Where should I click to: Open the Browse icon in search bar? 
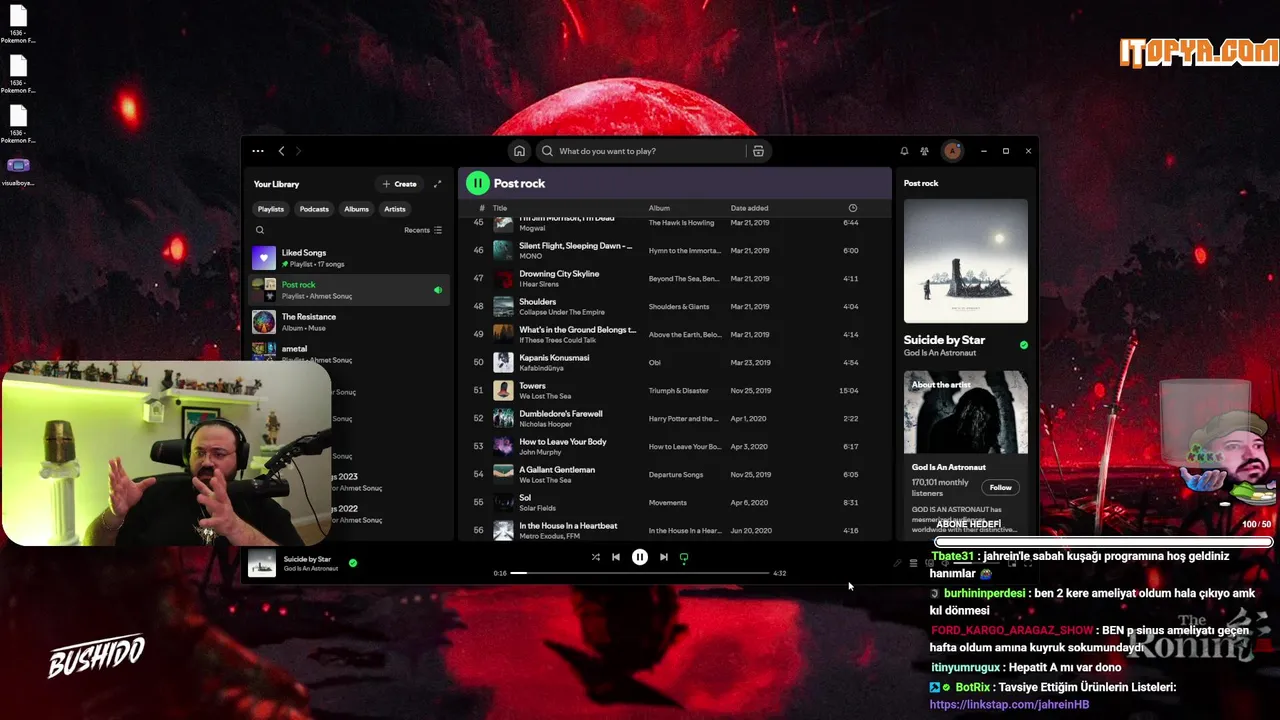758,151
